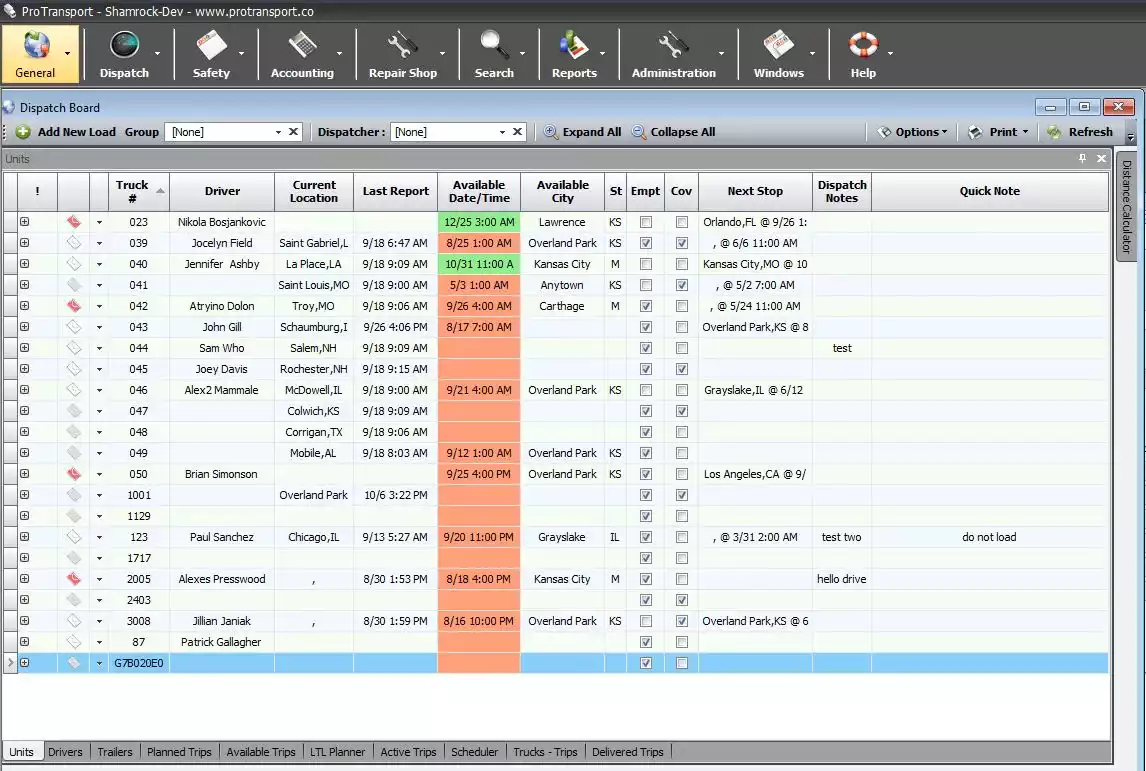
Task: Pin the Units panel
Action: point(1082,158)
